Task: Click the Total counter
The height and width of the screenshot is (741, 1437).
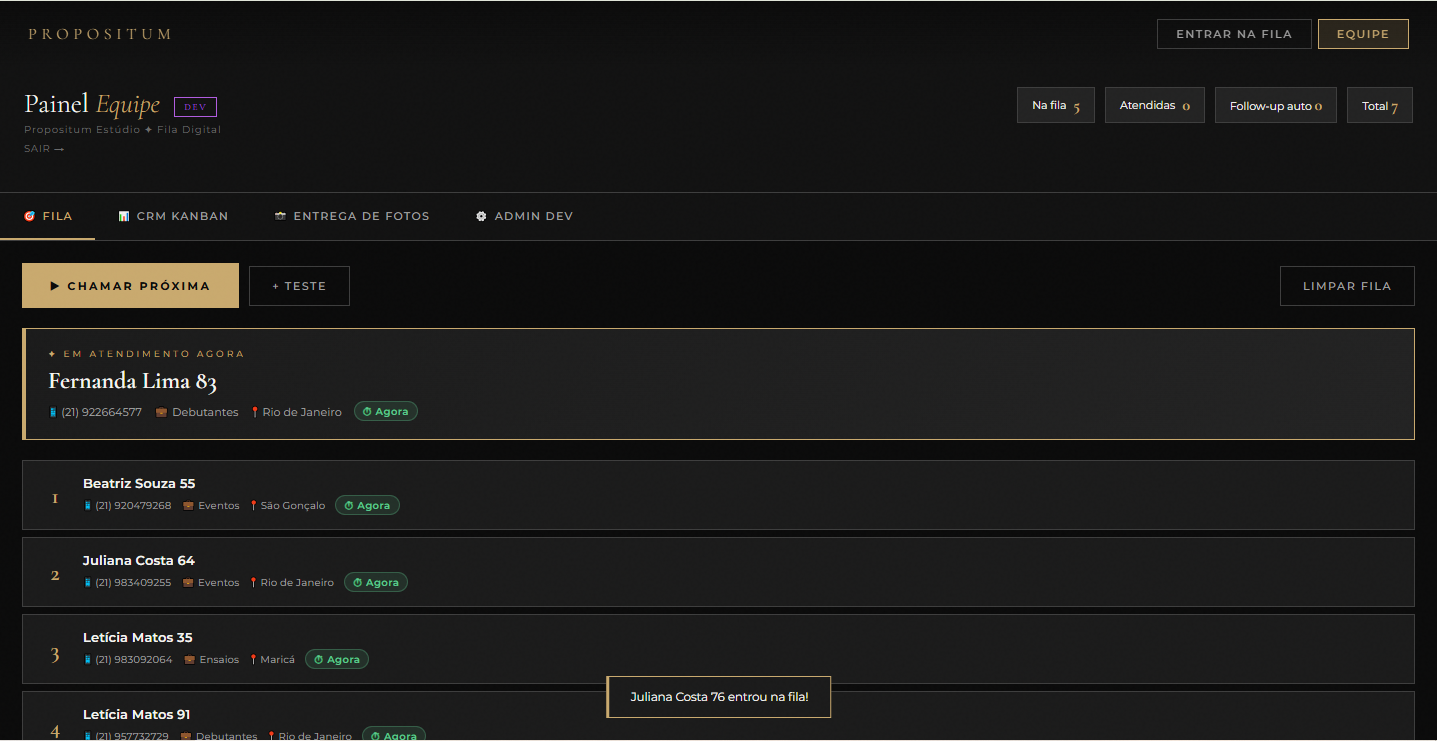Action: point(1380,105)
